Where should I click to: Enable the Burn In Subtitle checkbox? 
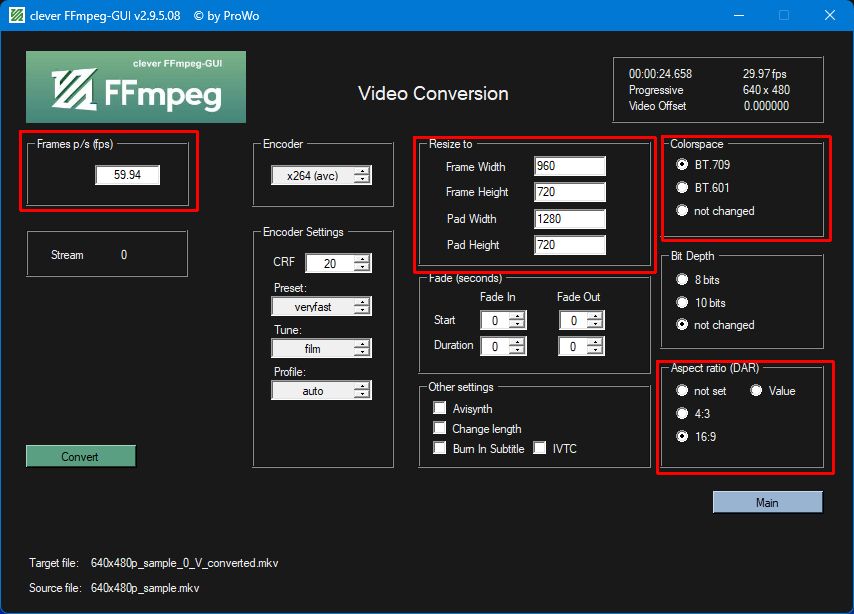point(440,448)
